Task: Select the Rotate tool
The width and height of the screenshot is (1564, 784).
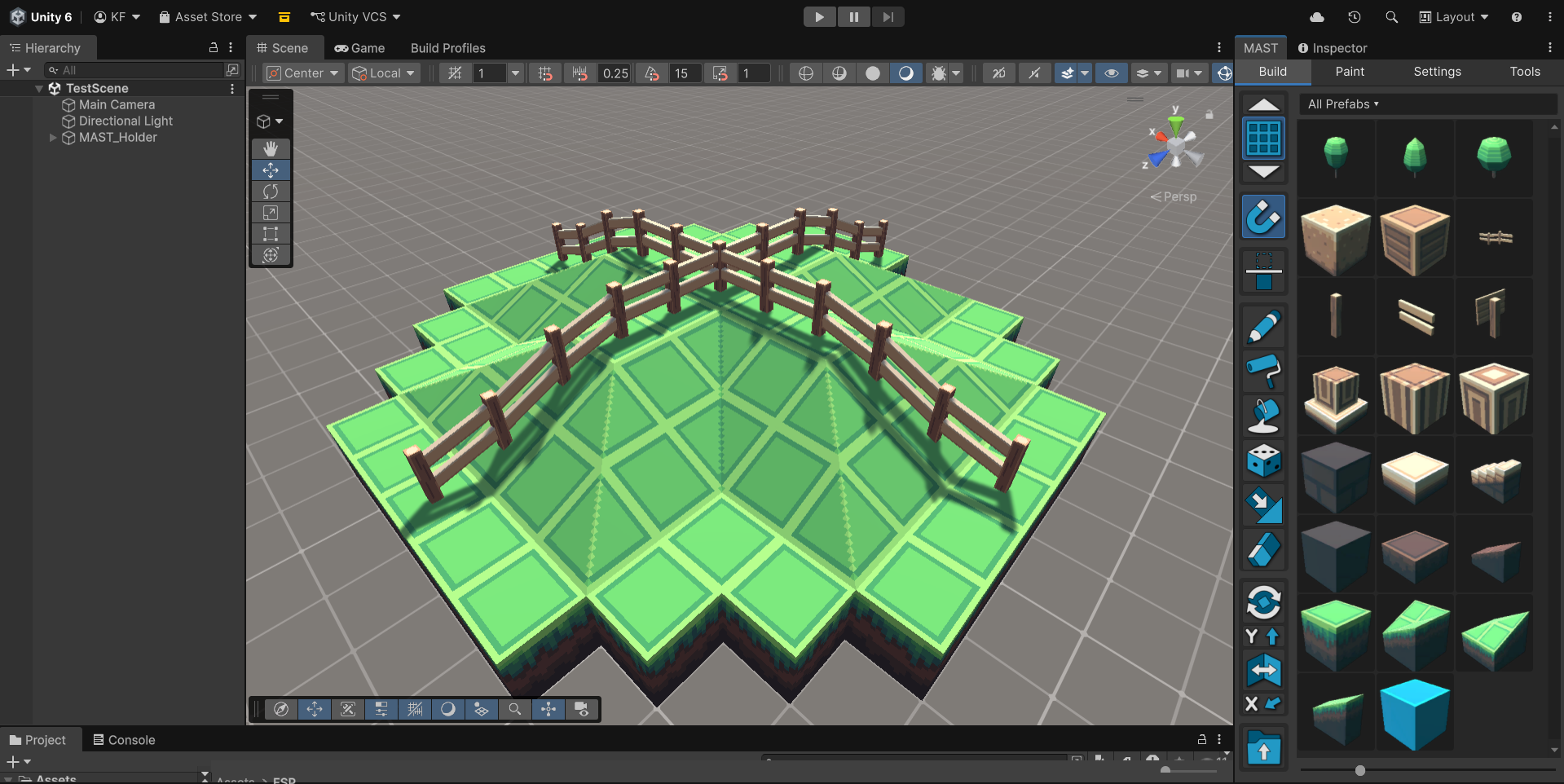Action: point(271,191)
